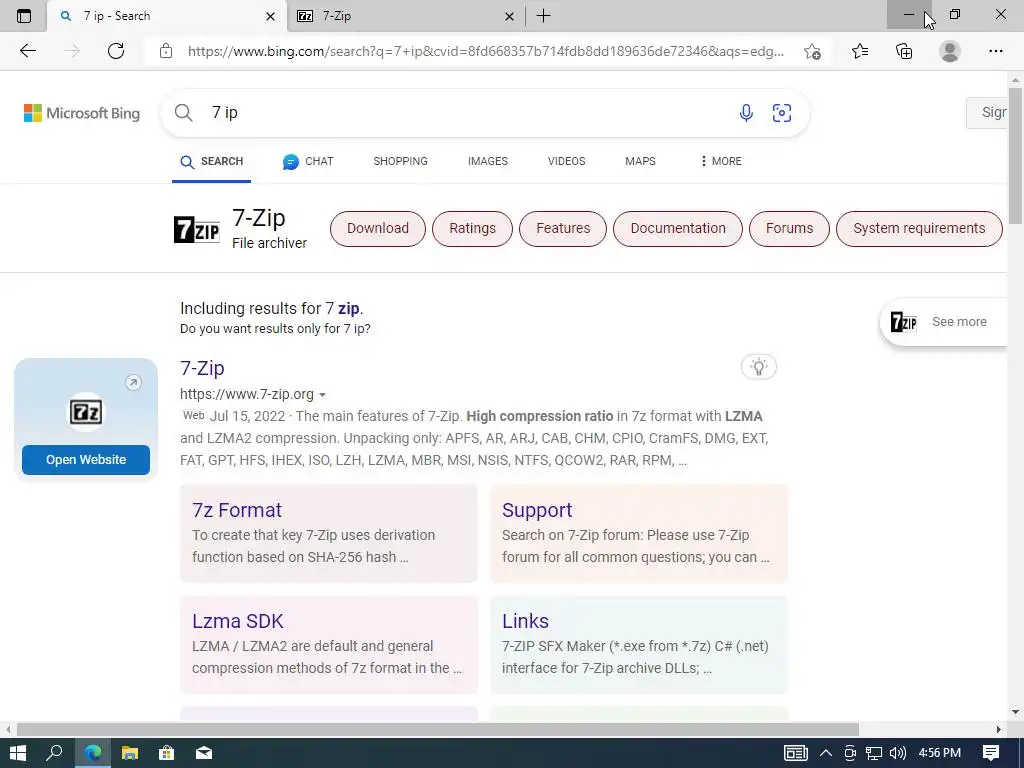1024x768 pixels.
Task: Open the Collections icon
Action: 904,51
